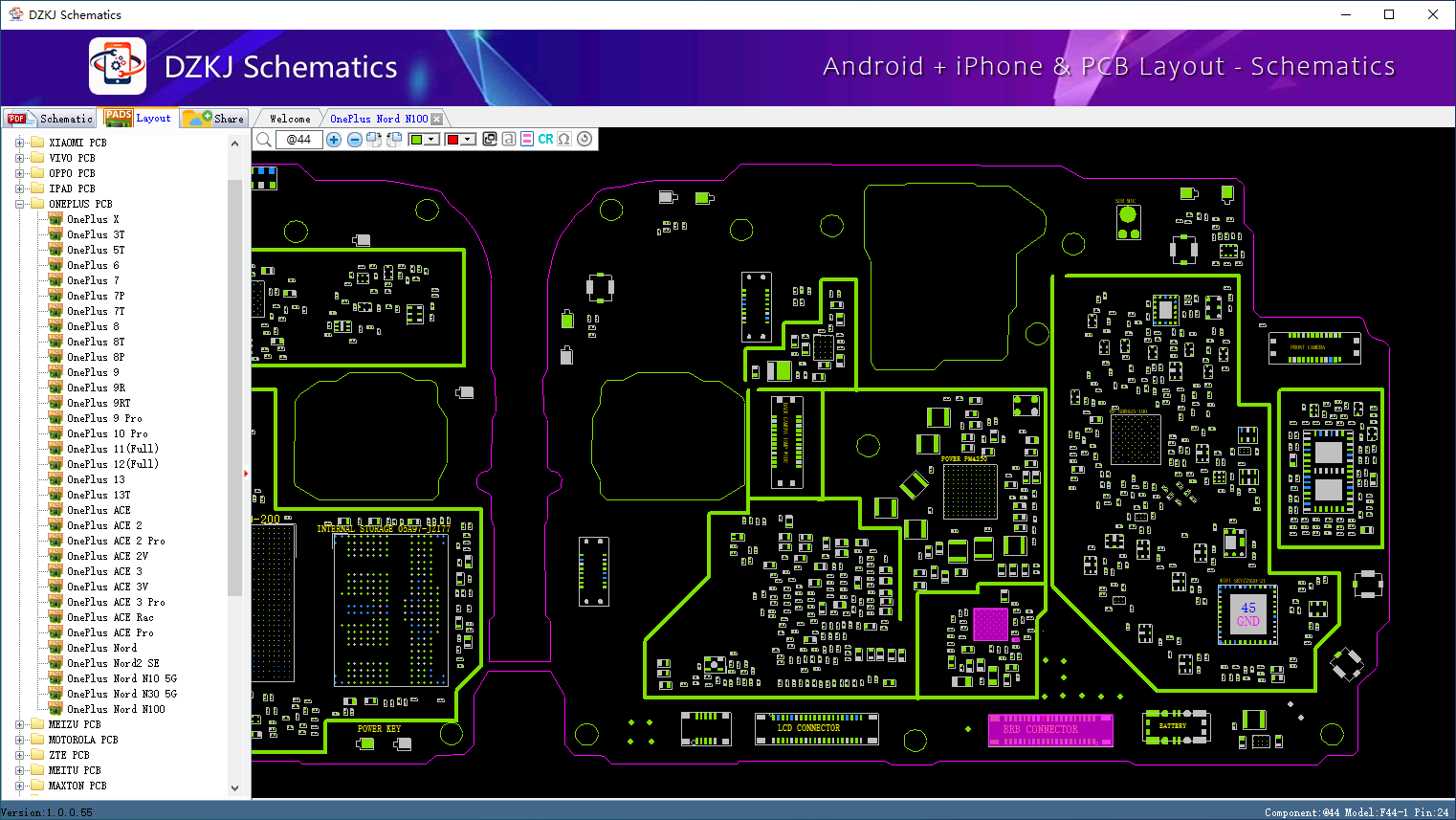Expand the MEIZU PCB folder

19,724
